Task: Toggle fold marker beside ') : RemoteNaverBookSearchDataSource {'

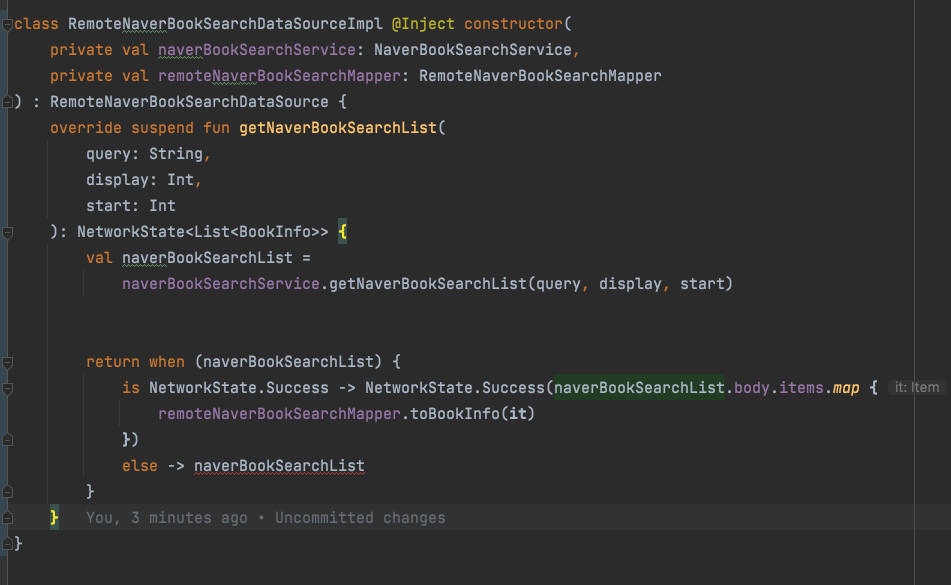Action: [x=7, y=102]
